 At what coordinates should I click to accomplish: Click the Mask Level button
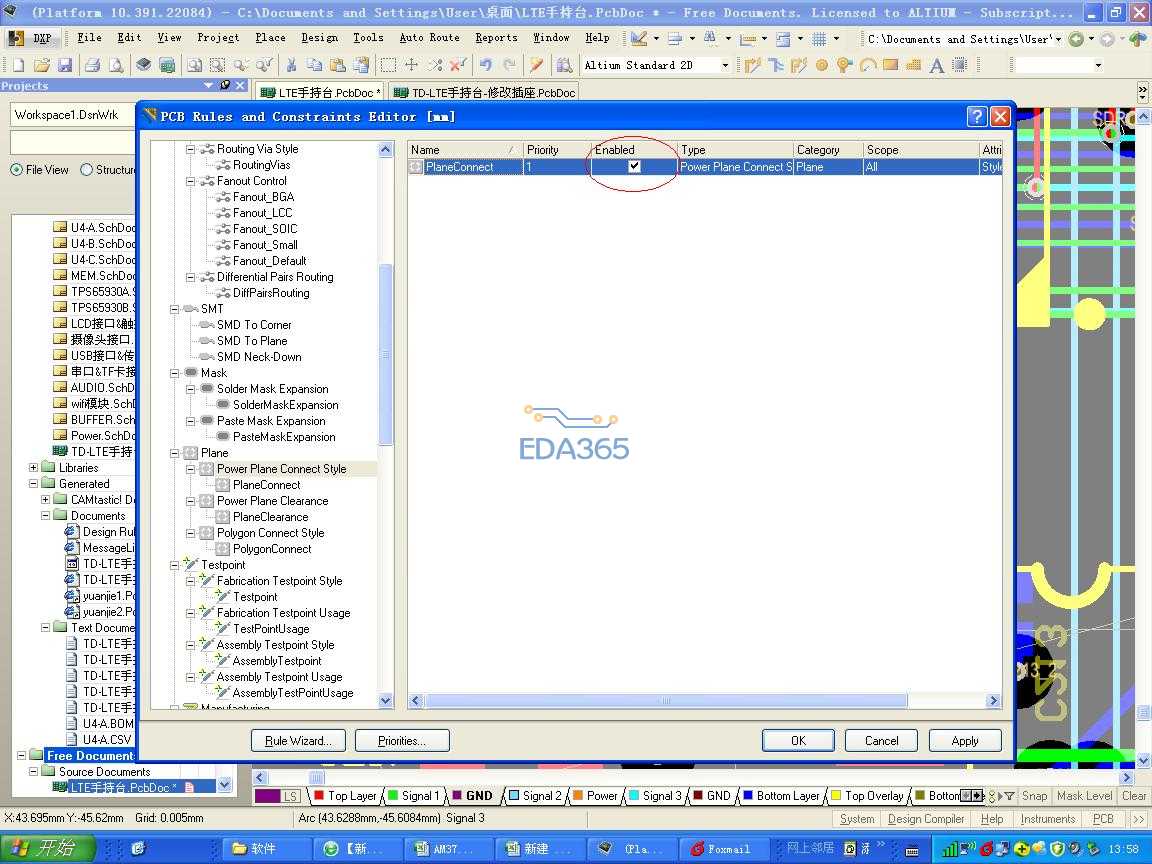1084,796
